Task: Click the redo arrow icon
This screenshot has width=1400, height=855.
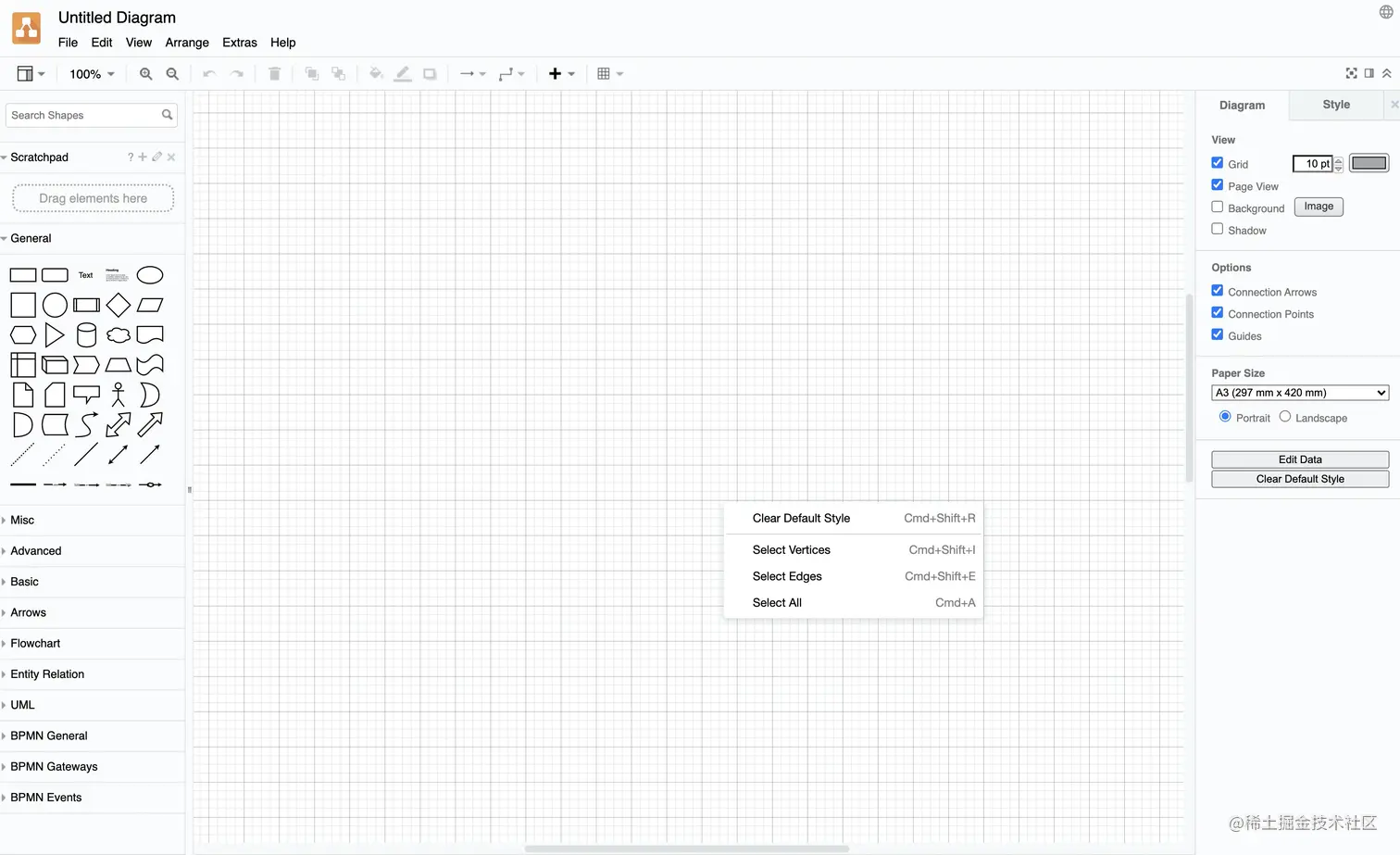Action: click(237, 74)
